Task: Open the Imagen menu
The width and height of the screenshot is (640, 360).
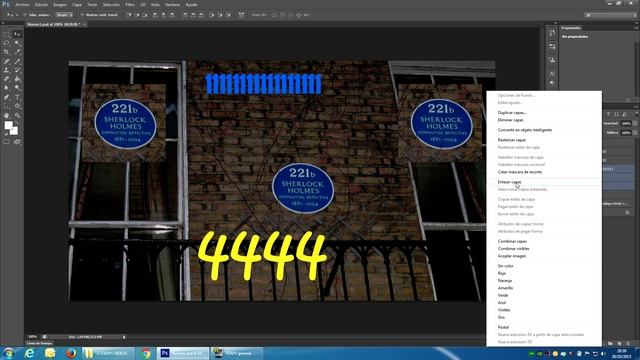Action: pyautogui.click(x=60, y=4)
